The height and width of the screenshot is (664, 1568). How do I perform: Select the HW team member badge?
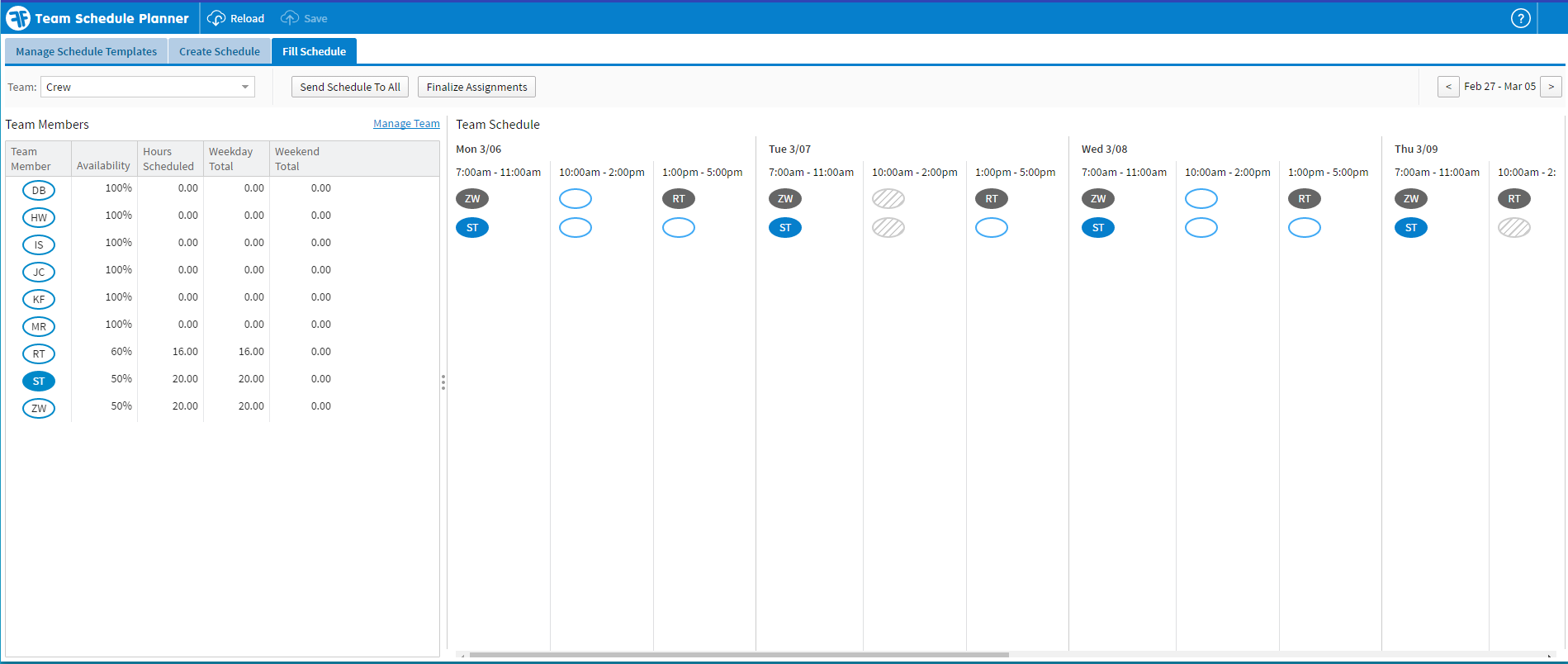point(39,218)
